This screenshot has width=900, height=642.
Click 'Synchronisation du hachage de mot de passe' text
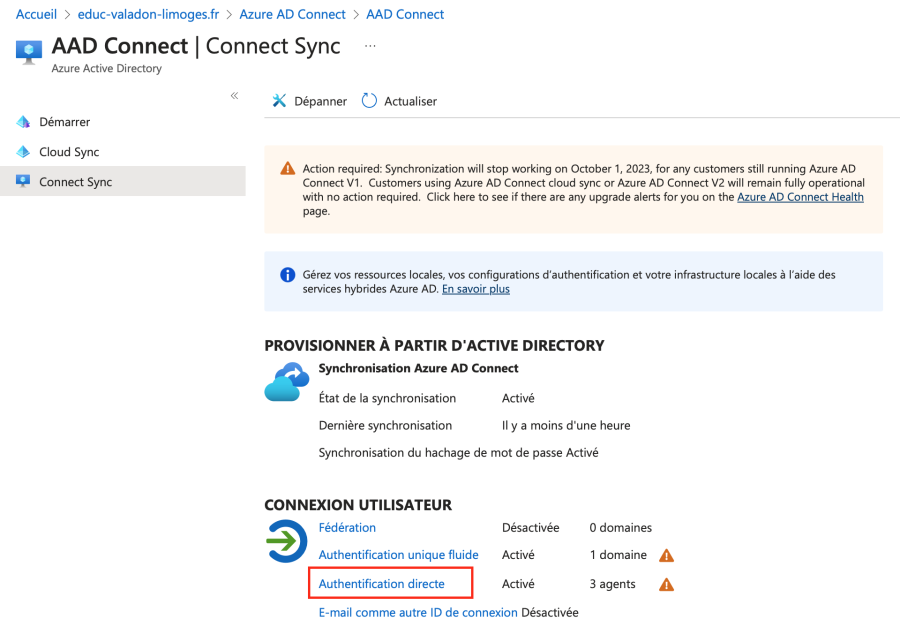click(441, 453)
